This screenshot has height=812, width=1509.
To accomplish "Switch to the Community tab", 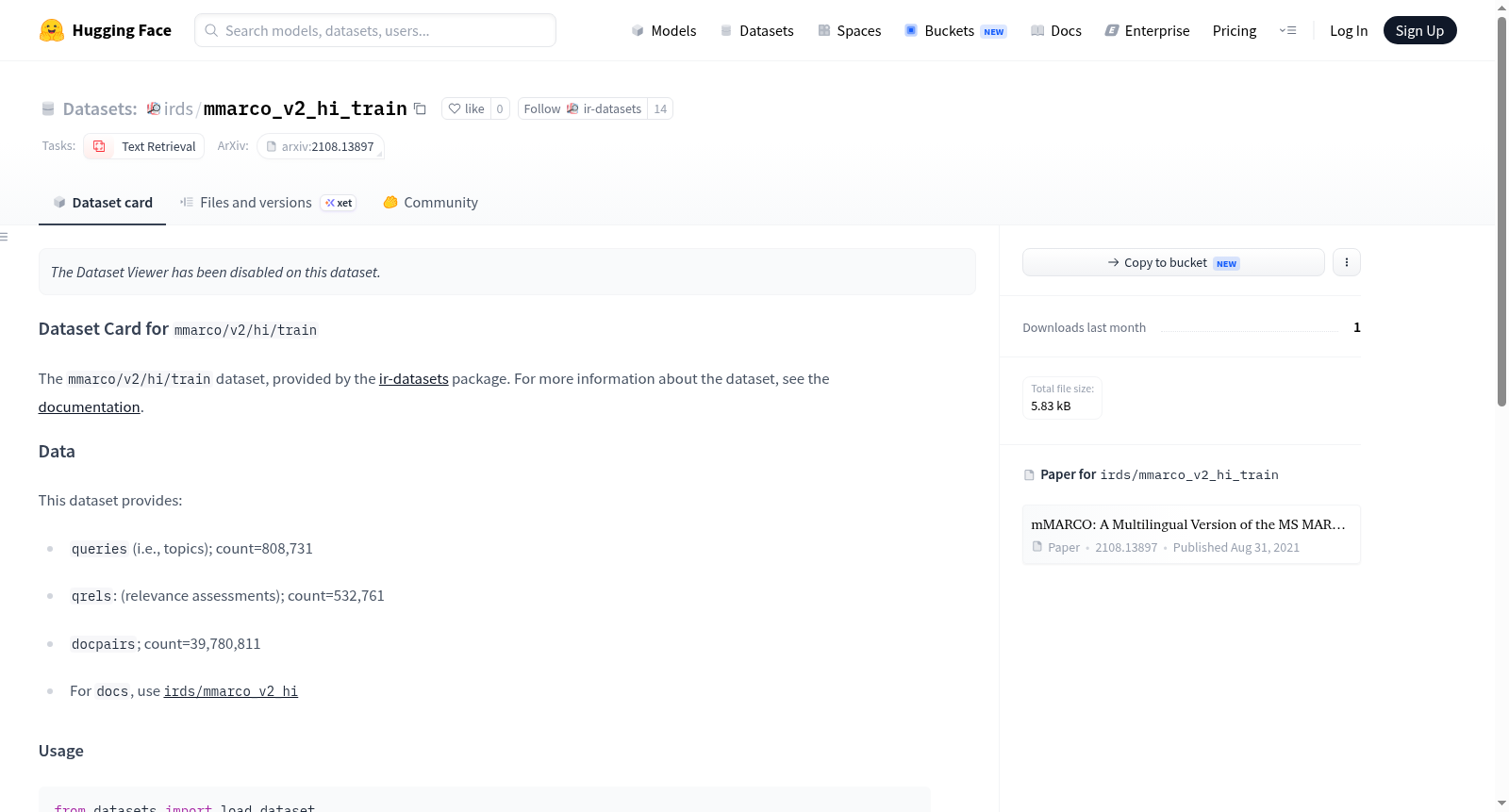I will tap(430, 202).
